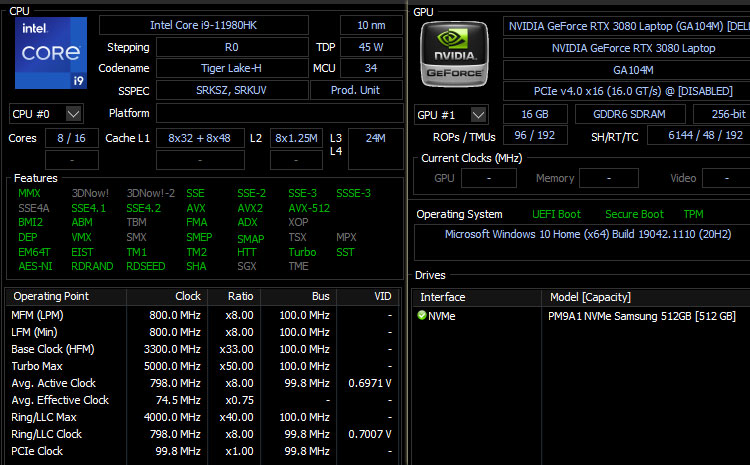This screenshot has height=465, width=750.
Task: Select the PM9A1 NVMe Samsung 512GB drive entry
Action: pos(642,316)
